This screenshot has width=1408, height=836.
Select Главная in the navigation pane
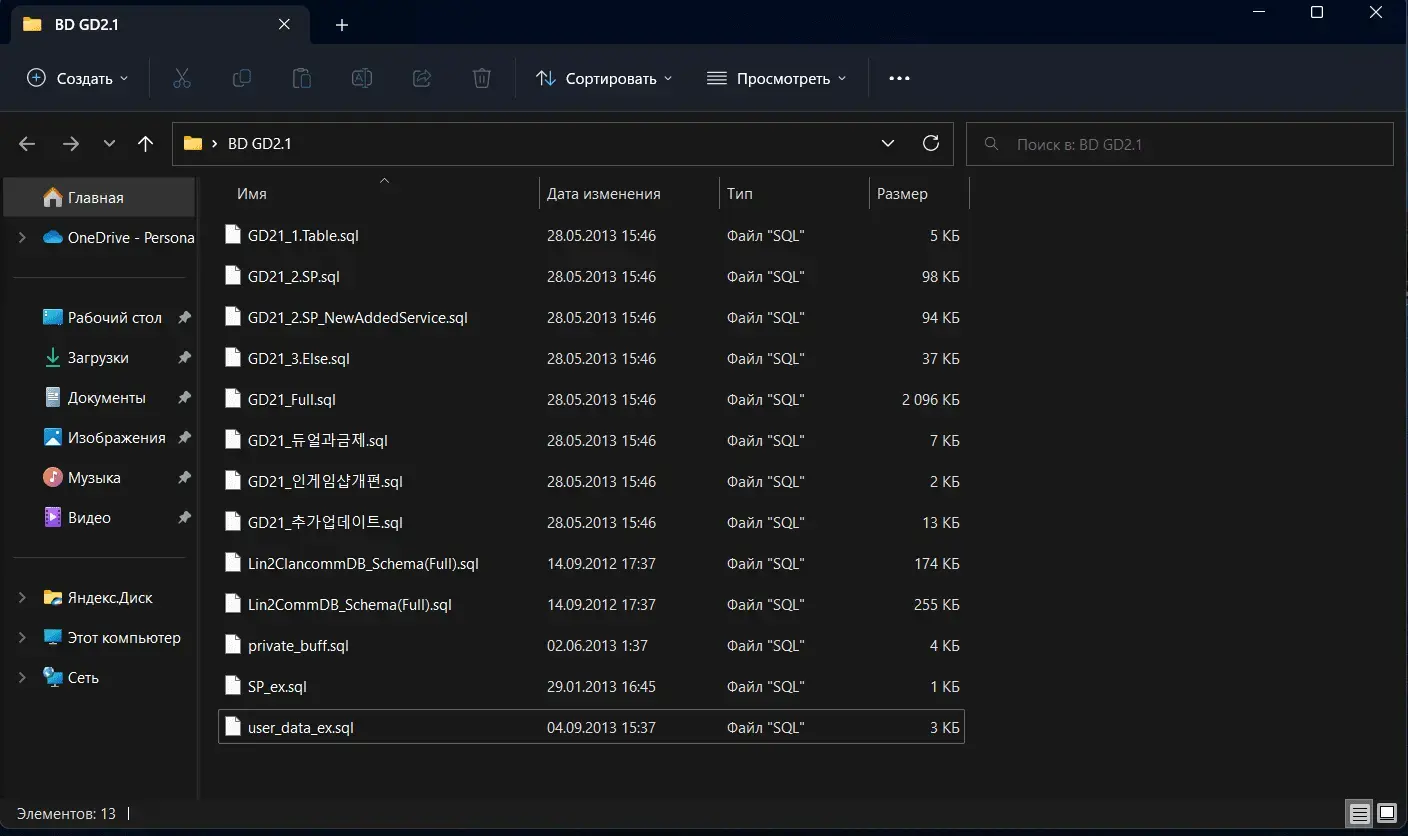pos(99,197)
